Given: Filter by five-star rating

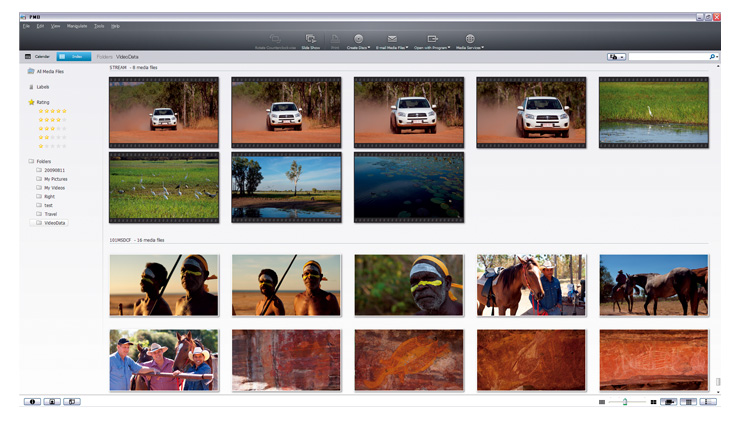Looking at the screenshot, I should (x=53, y=111).
